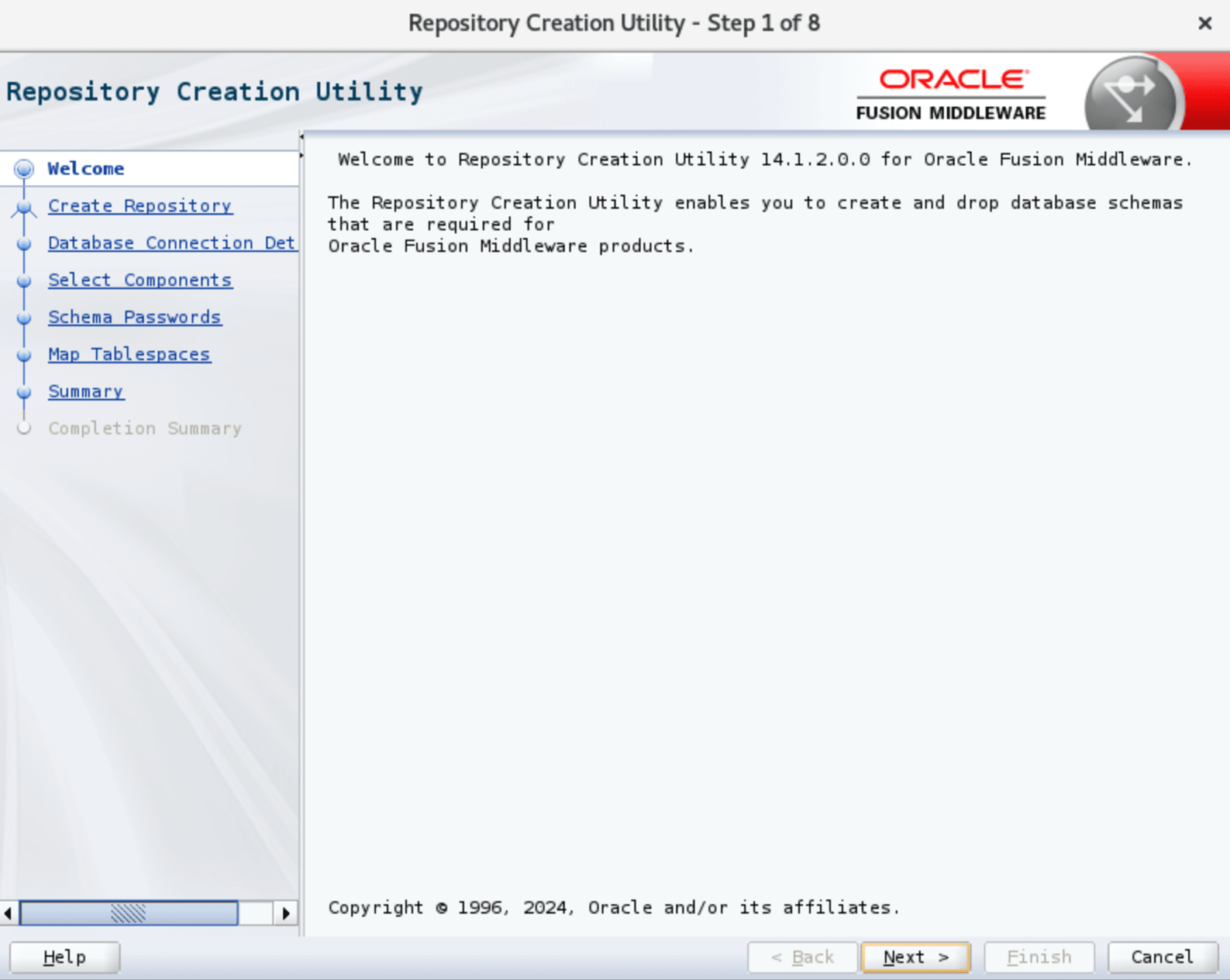Viewport: 1230px width, 980px height.
Task: Click the Schema Passwords step bullet icon
Action: click(x=24, y=318)
